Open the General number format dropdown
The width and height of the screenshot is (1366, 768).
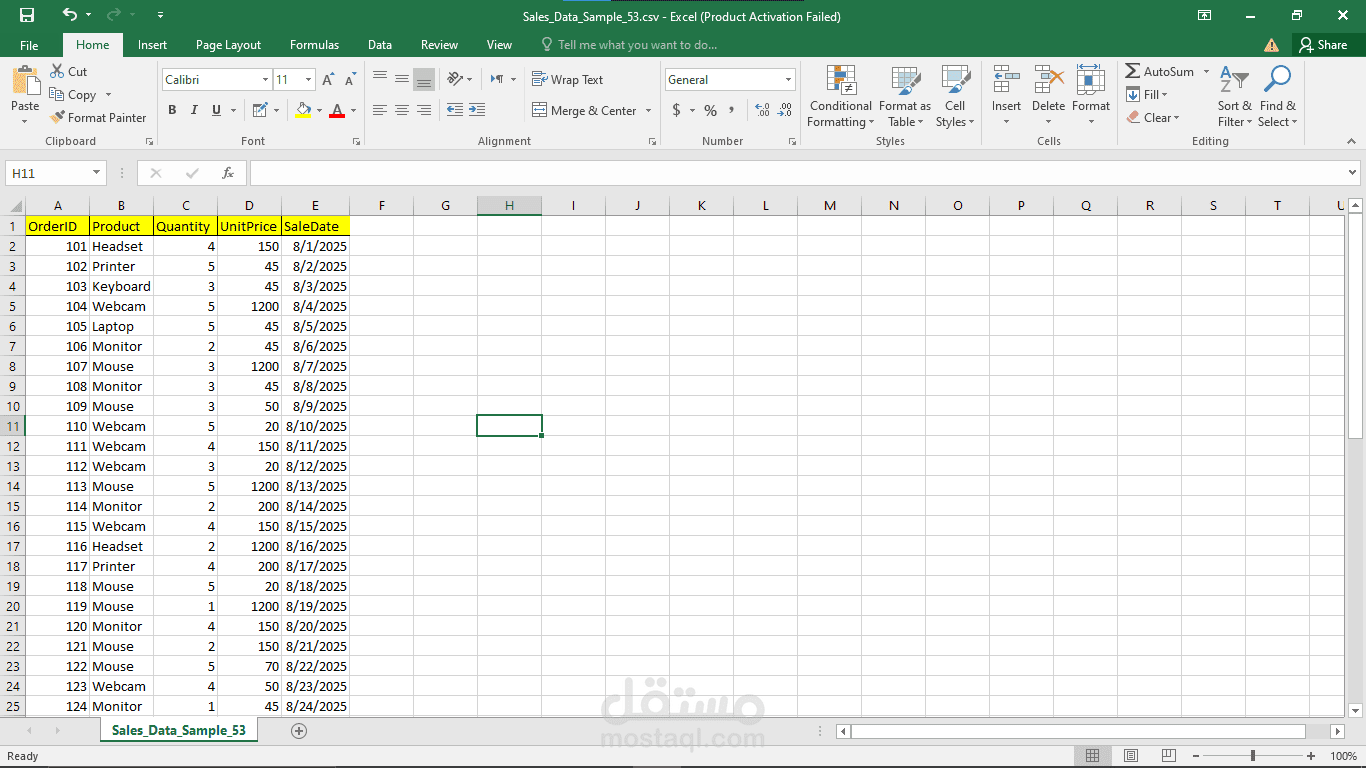788,79
